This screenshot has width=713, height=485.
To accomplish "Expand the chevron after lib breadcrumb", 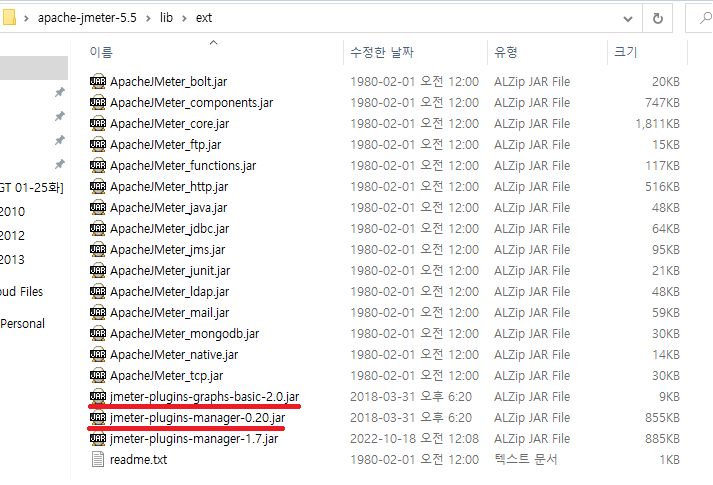I will [184, 18].
